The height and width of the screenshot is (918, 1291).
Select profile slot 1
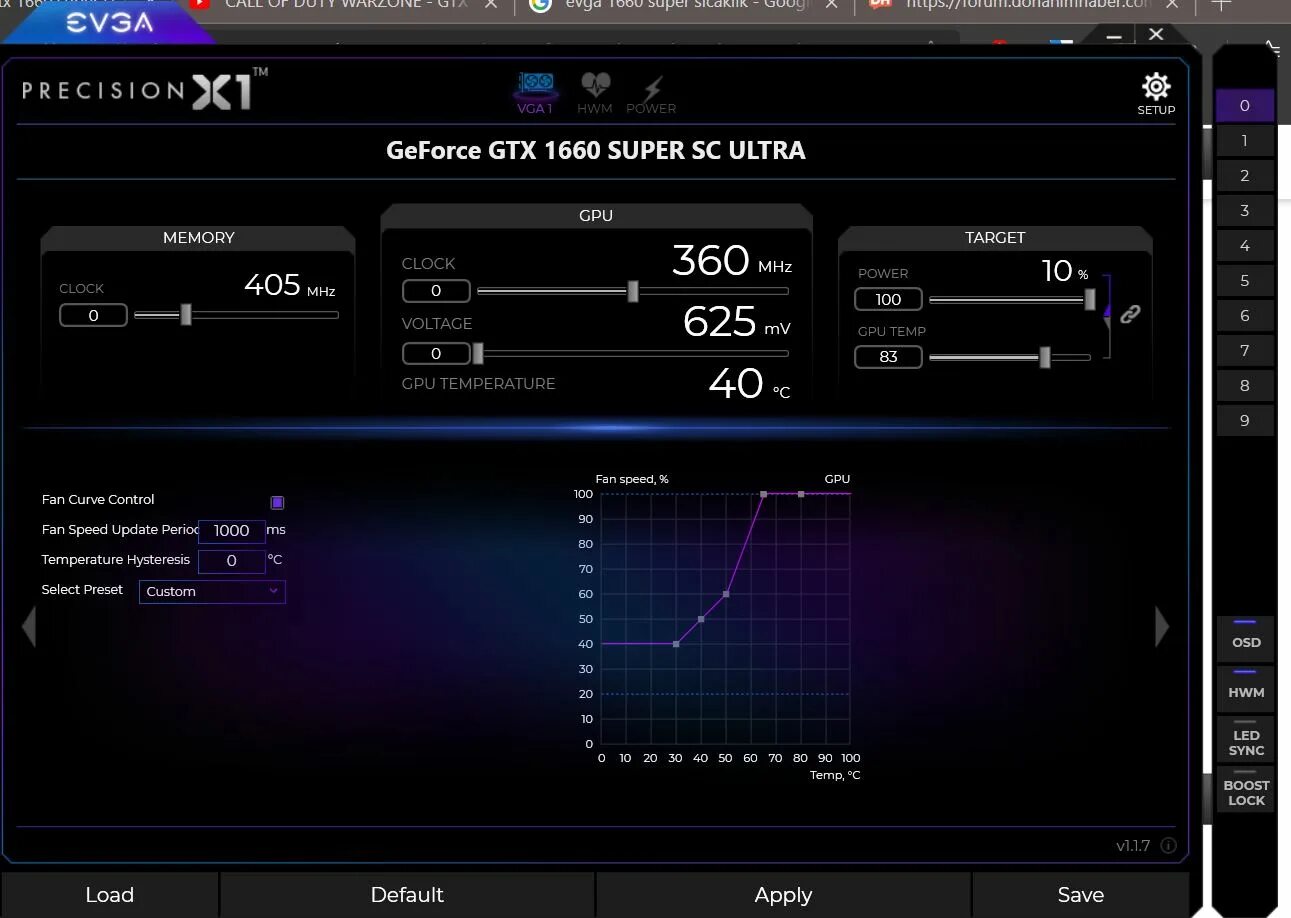1245,141
